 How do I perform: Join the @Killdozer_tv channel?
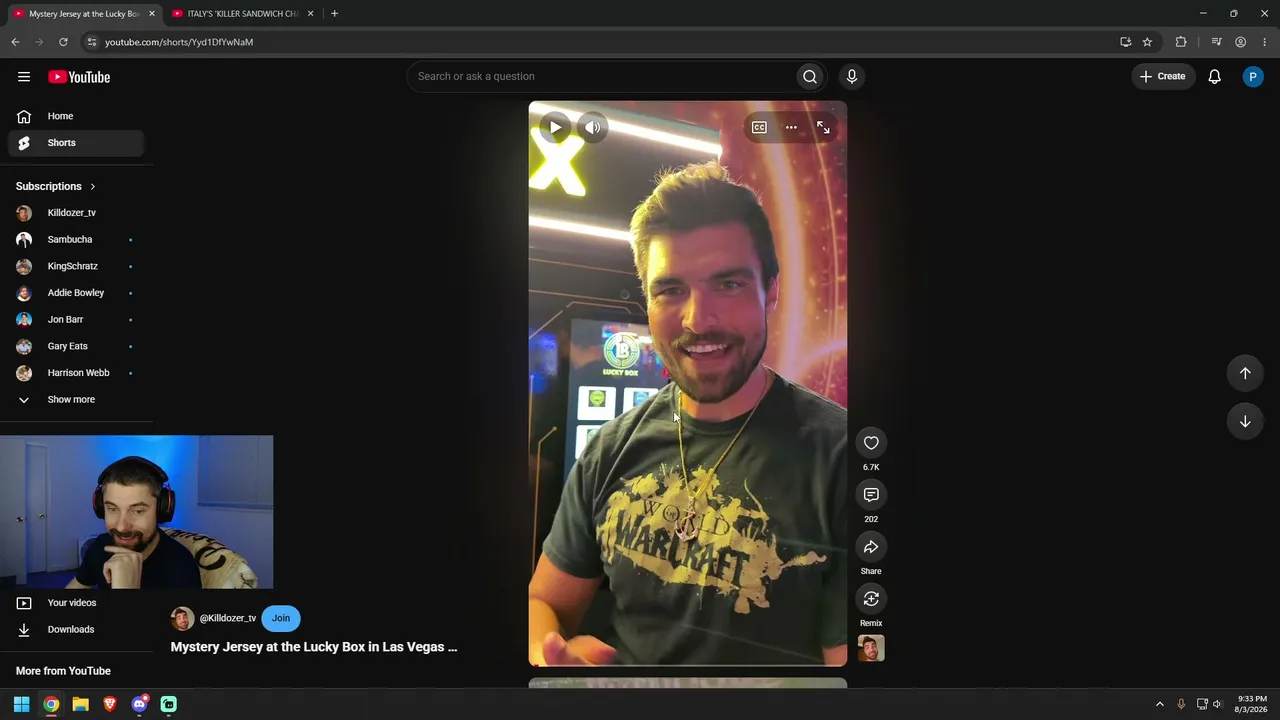(281, 618)
